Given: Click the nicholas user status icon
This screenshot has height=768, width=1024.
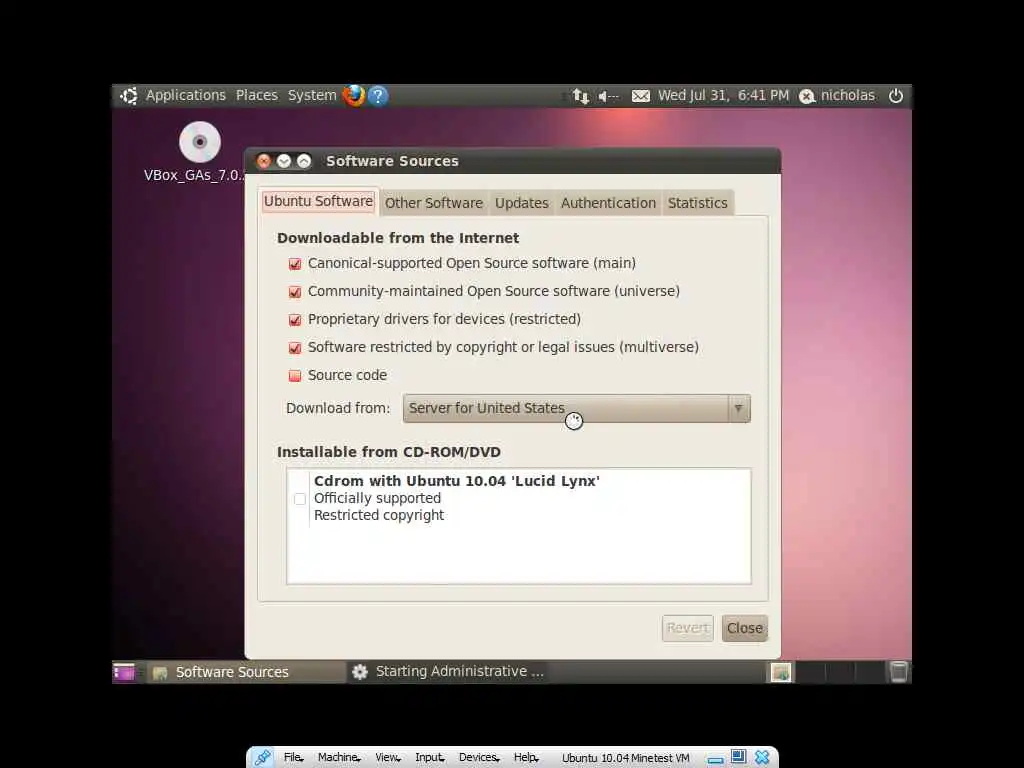Looking at the screenshot, I should pyautogui.click(x=807, y=96).
